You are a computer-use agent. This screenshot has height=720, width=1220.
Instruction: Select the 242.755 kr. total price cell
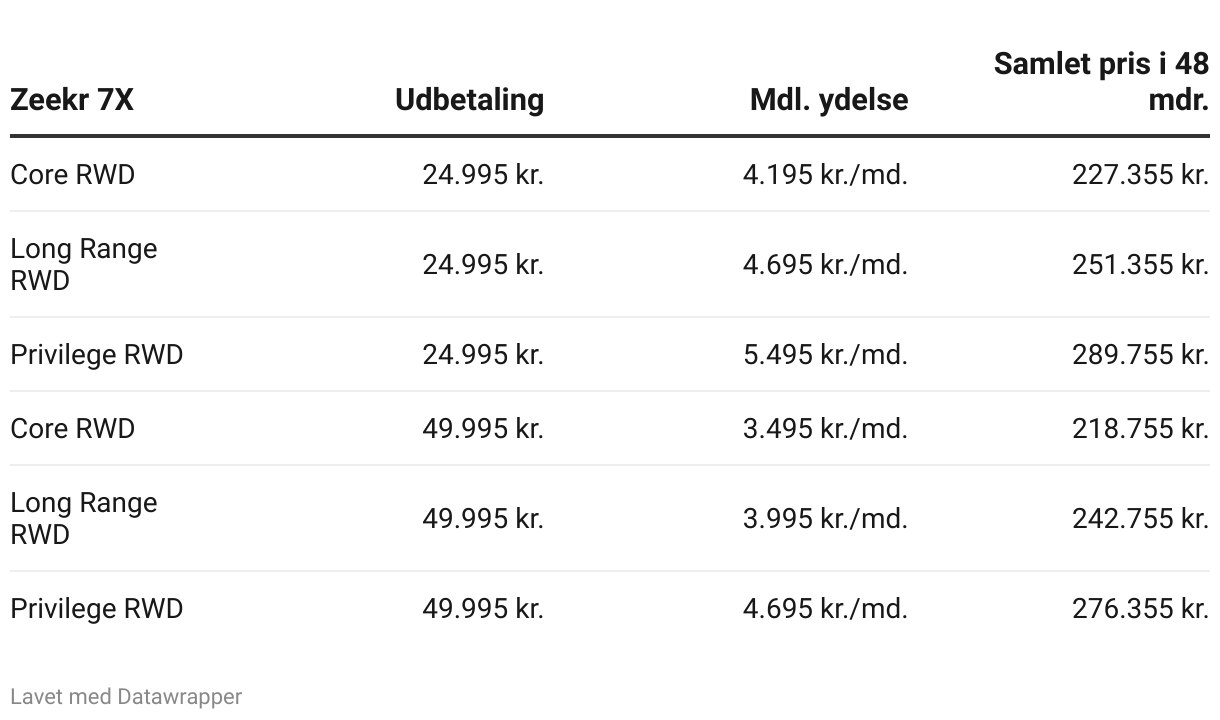pyautogui.click(x=1141, y=519)
